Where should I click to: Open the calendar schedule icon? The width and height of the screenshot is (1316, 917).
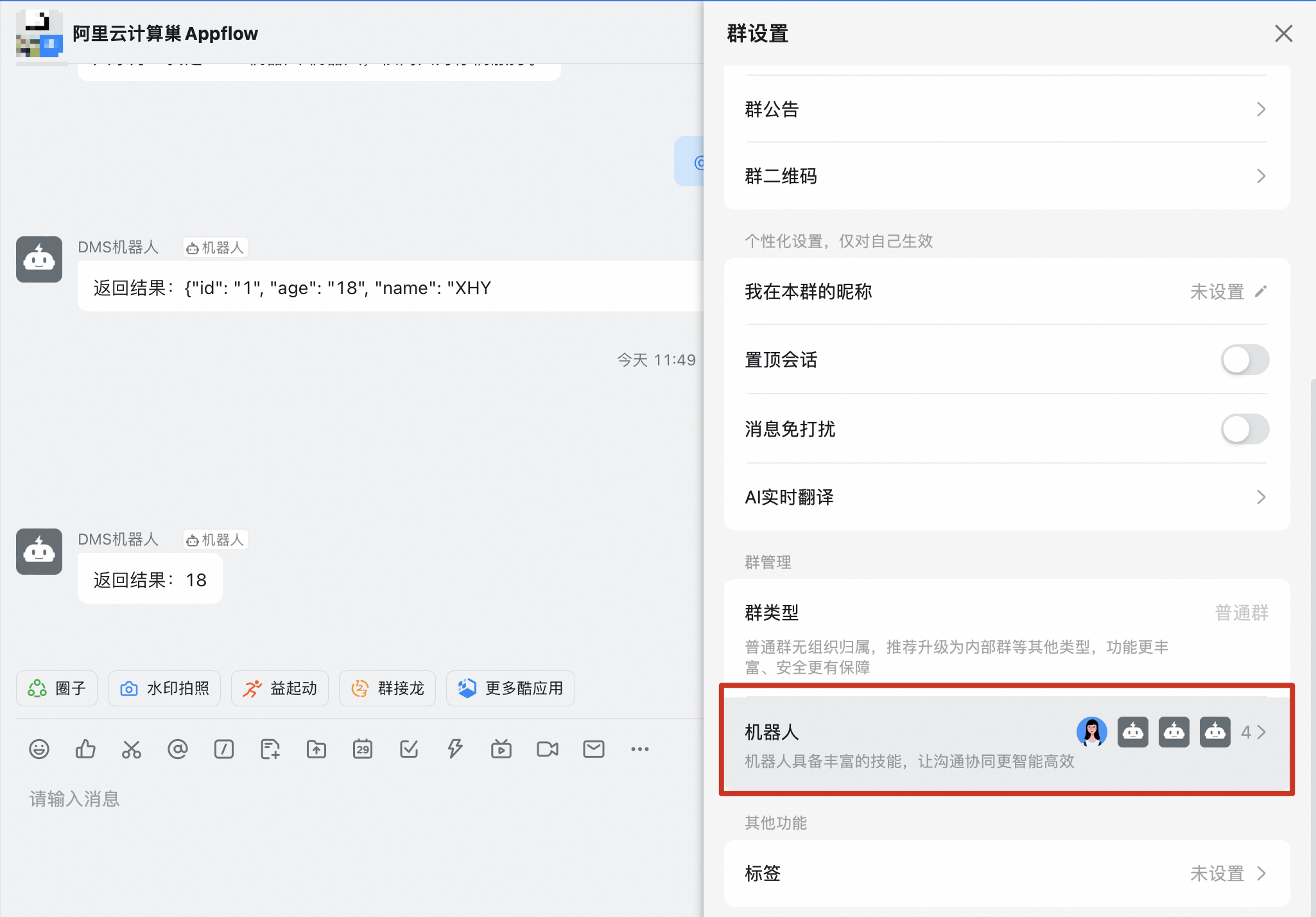tap(363, 749)
